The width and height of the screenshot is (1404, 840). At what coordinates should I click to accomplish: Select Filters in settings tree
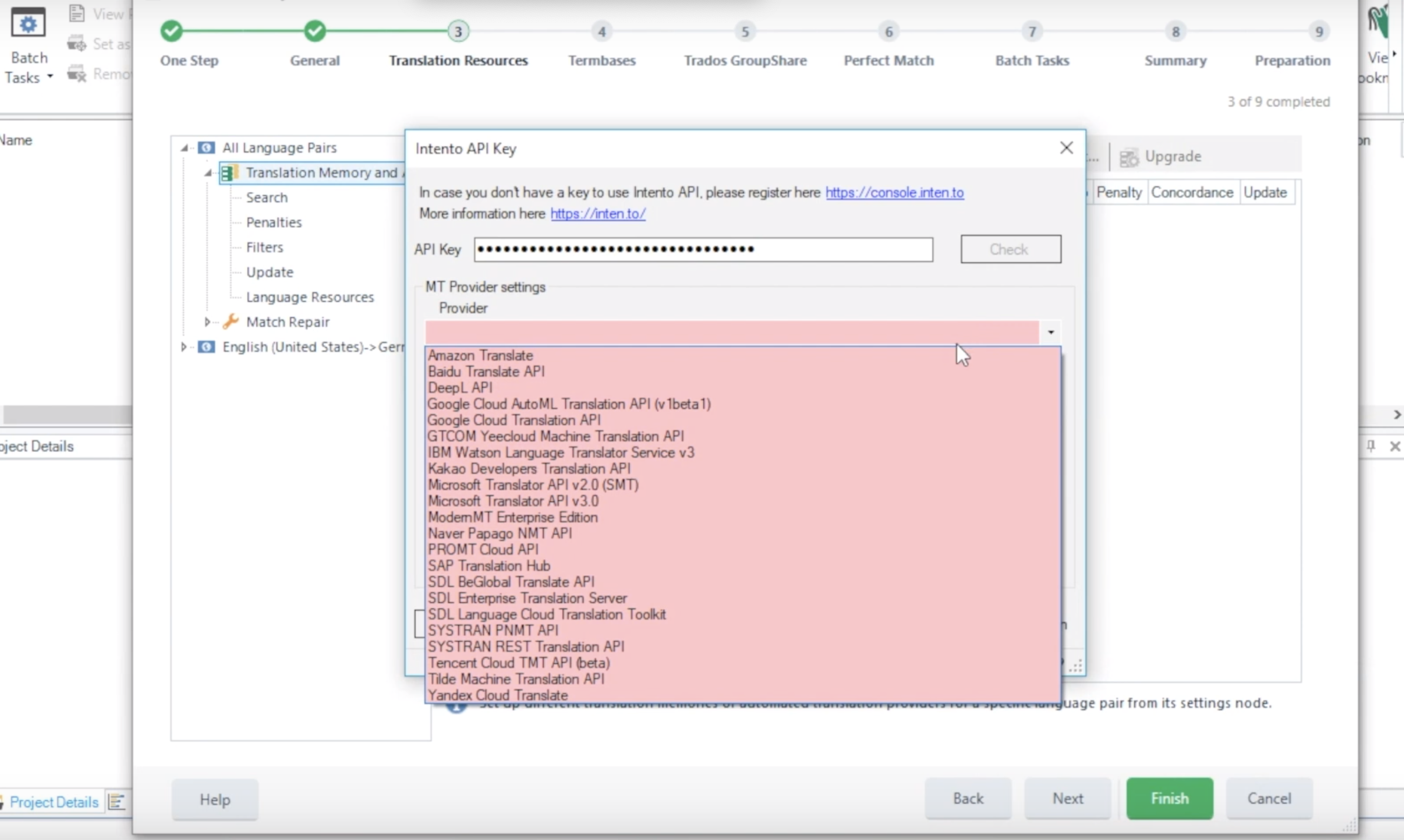tap(264, 247)
